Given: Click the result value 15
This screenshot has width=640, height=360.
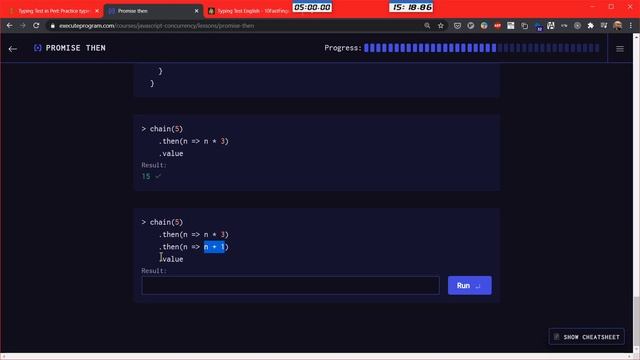Looking at the screenshot, I should (146, 176).
